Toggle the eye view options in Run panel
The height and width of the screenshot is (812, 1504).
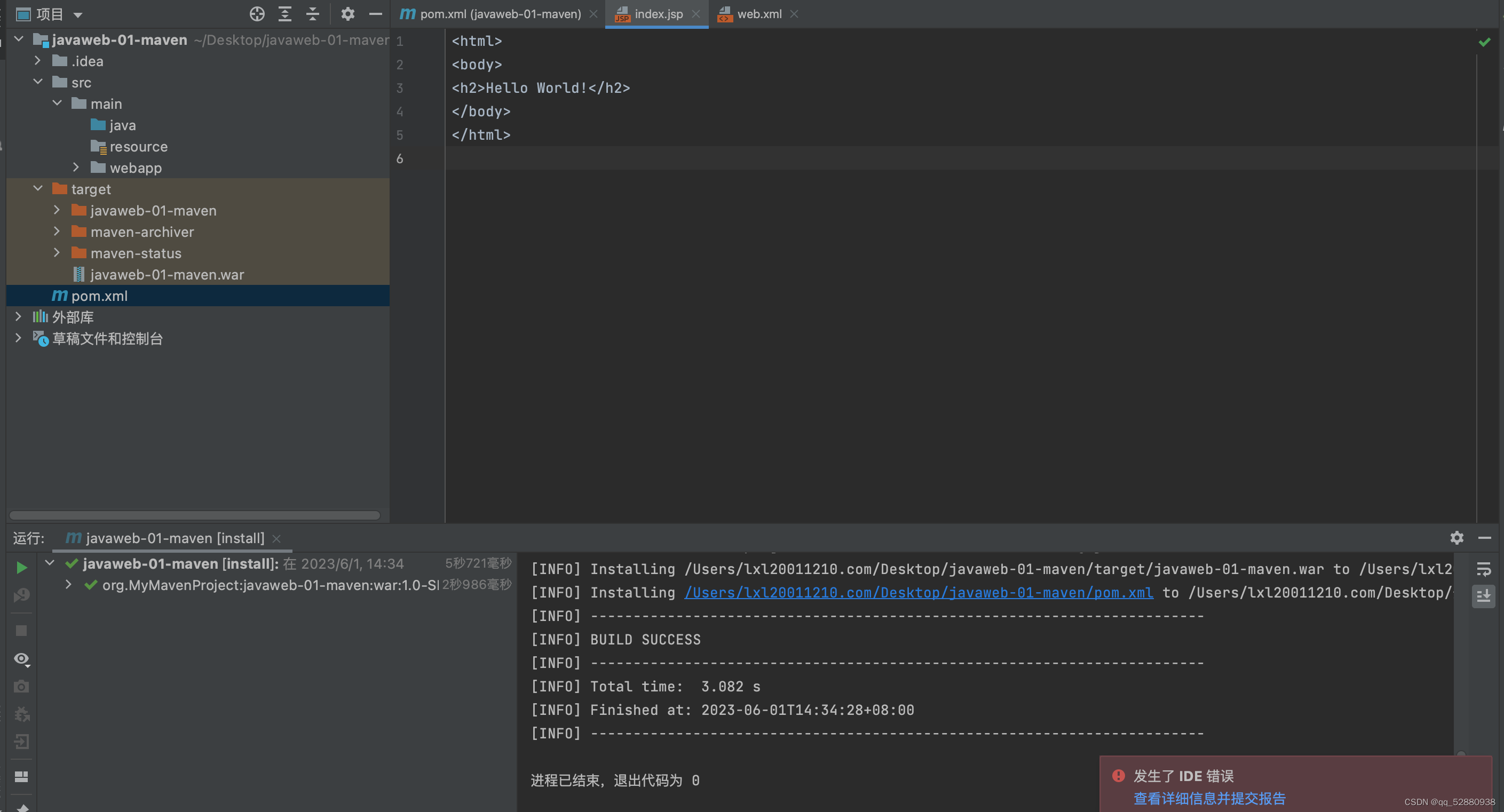click(x=21, y=659)
